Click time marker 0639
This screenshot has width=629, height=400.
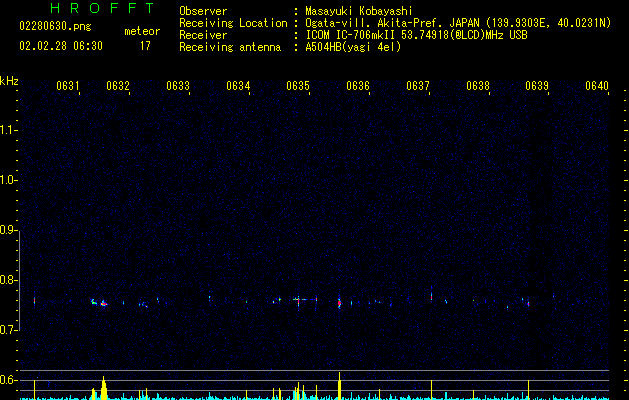537,86
